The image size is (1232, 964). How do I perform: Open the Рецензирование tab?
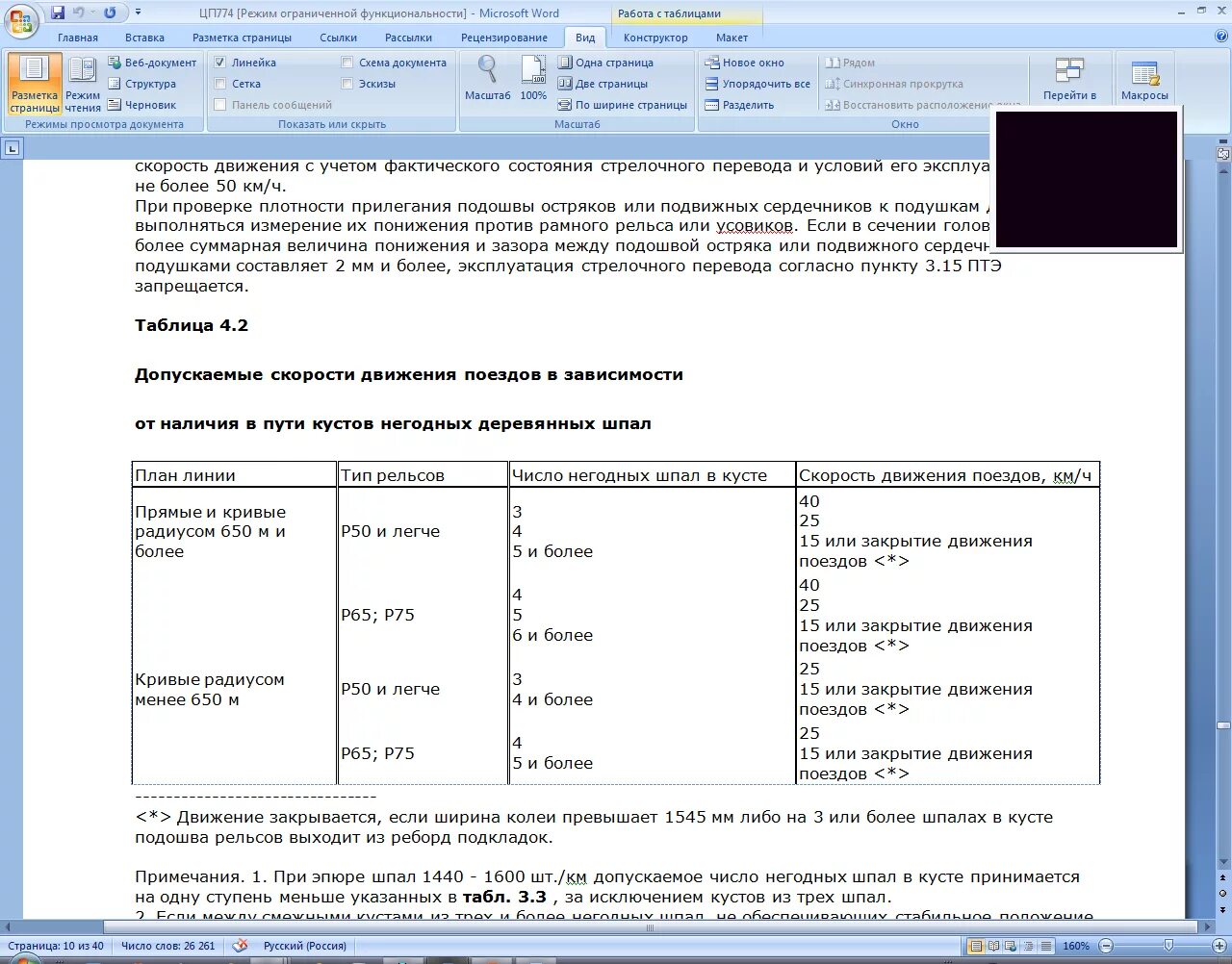504,38
